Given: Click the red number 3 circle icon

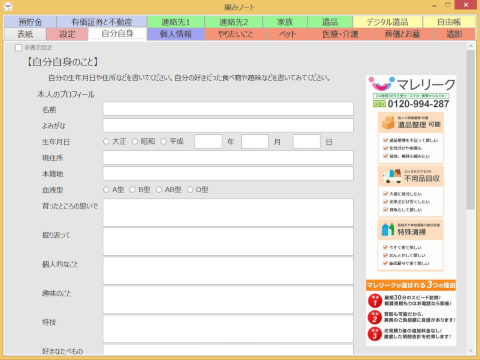Looking at the screenshot, I should coord(375,334).
